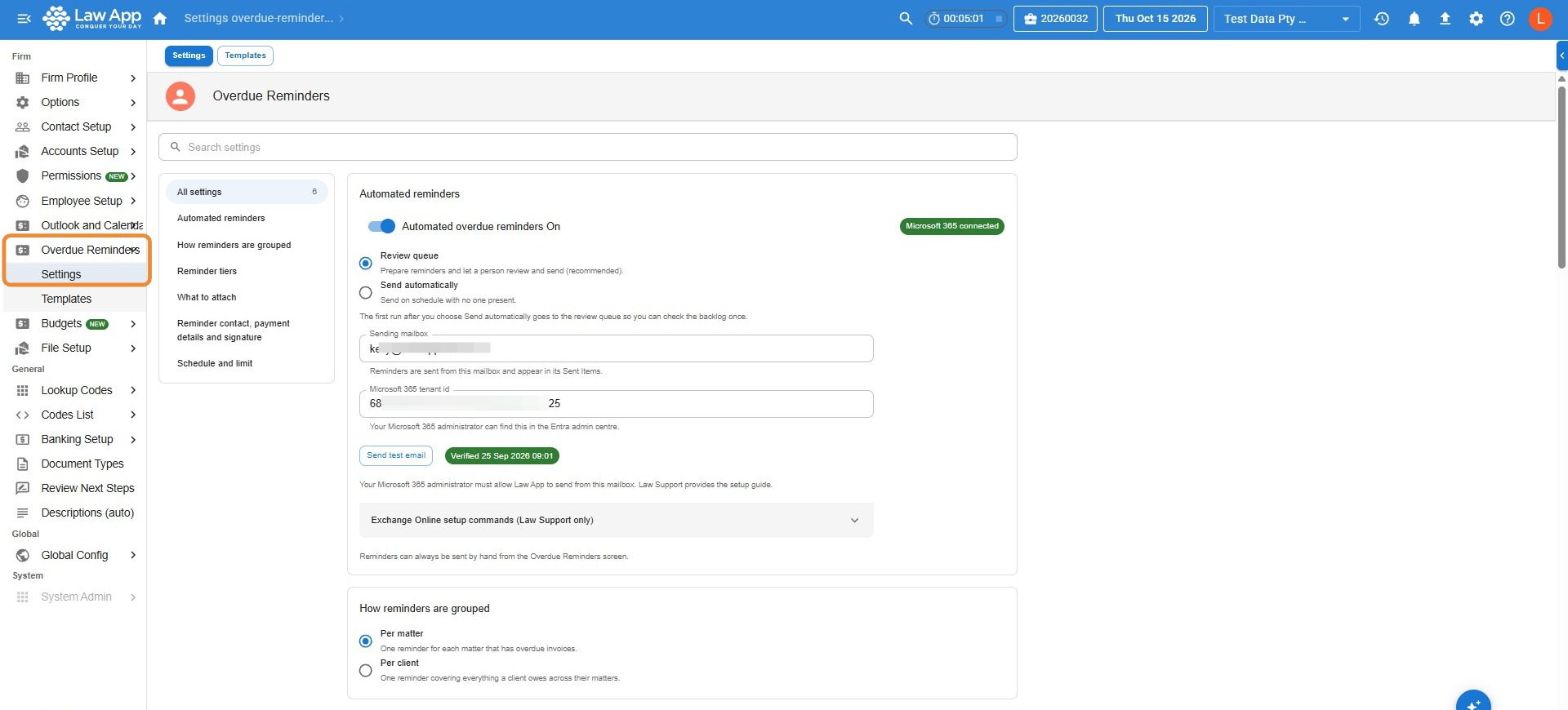The height and width of the screenshot is (710, 1568).
Task: Select the Review queue radio option
Action: (366, 263)
